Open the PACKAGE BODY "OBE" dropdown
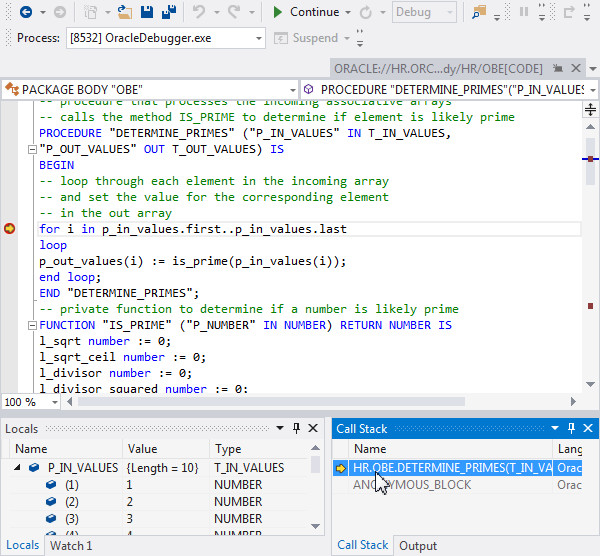The height and width of the screenshot is (556, 600). [293, 89]
